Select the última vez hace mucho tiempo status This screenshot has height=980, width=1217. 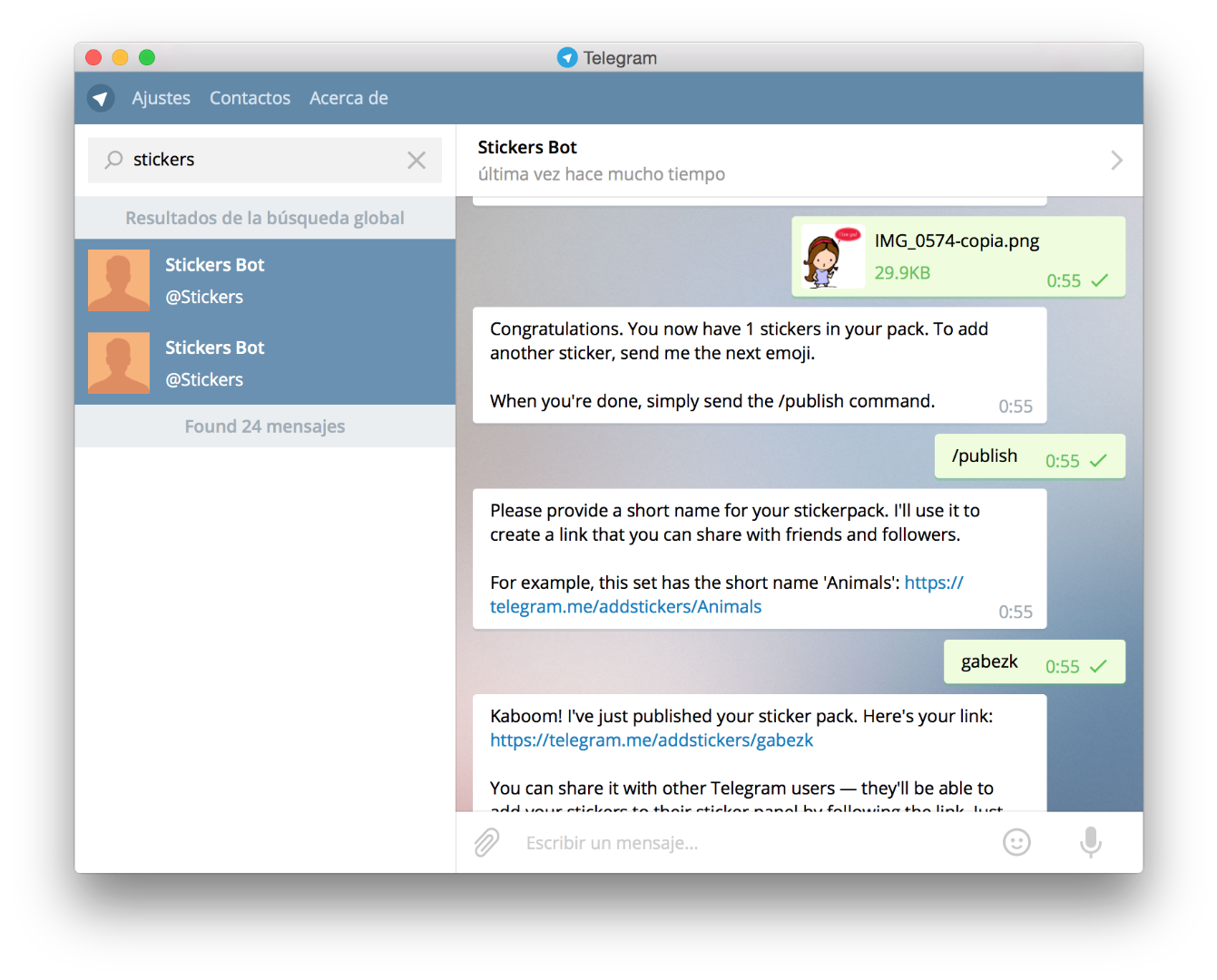coord(602,174)
